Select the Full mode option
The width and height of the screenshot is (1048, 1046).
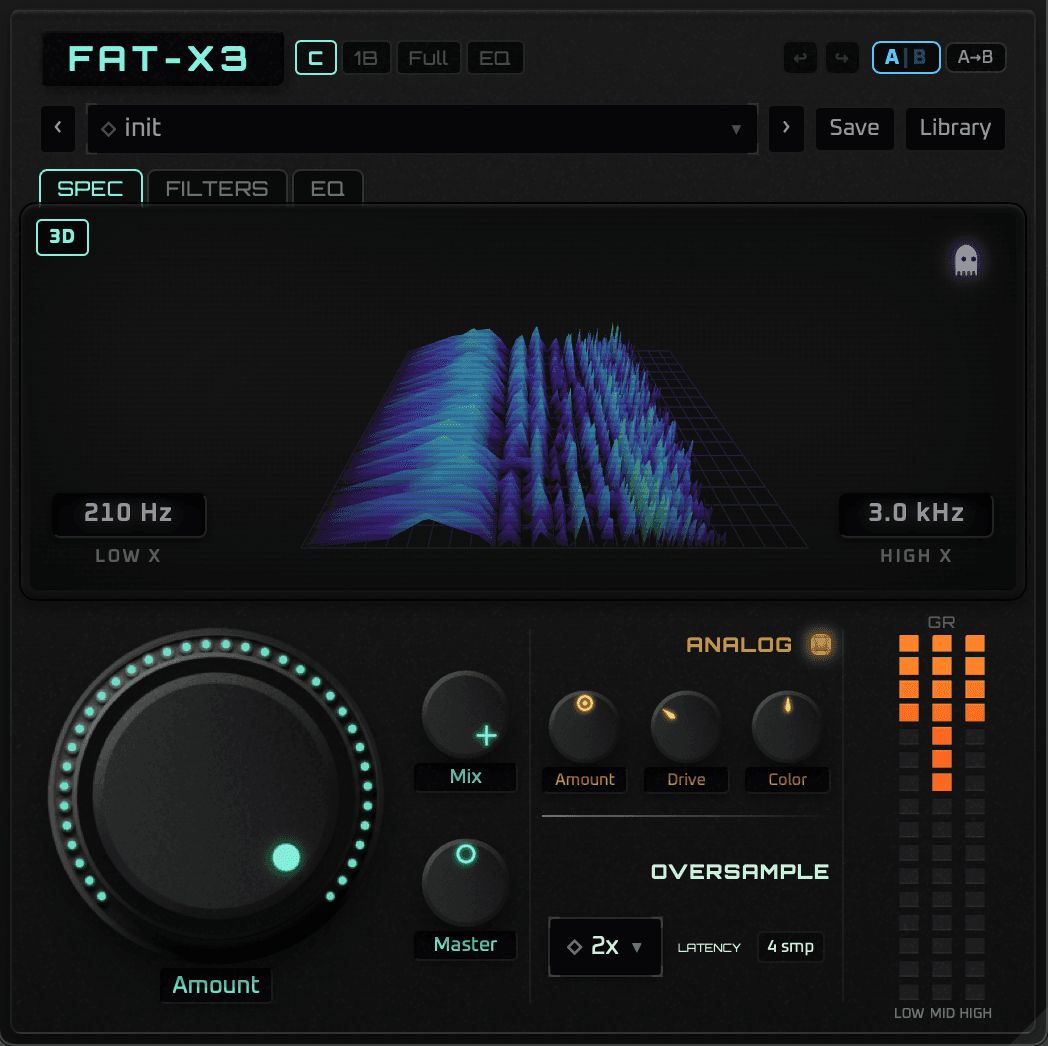point(428,58)
